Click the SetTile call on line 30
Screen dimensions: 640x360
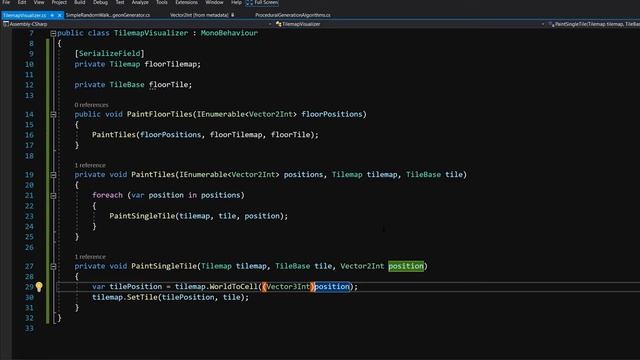(x=142, y=297)
